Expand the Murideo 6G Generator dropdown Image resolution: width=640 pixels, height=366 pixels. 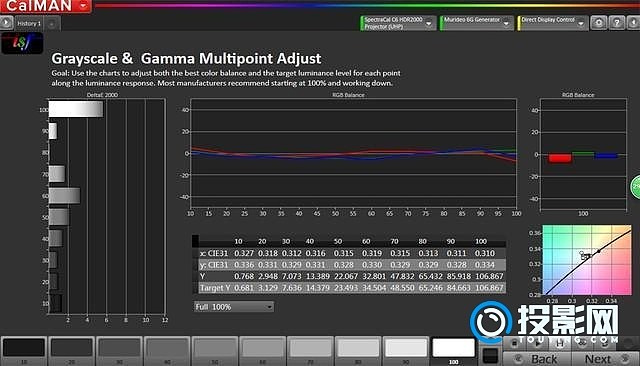point(476,23)
